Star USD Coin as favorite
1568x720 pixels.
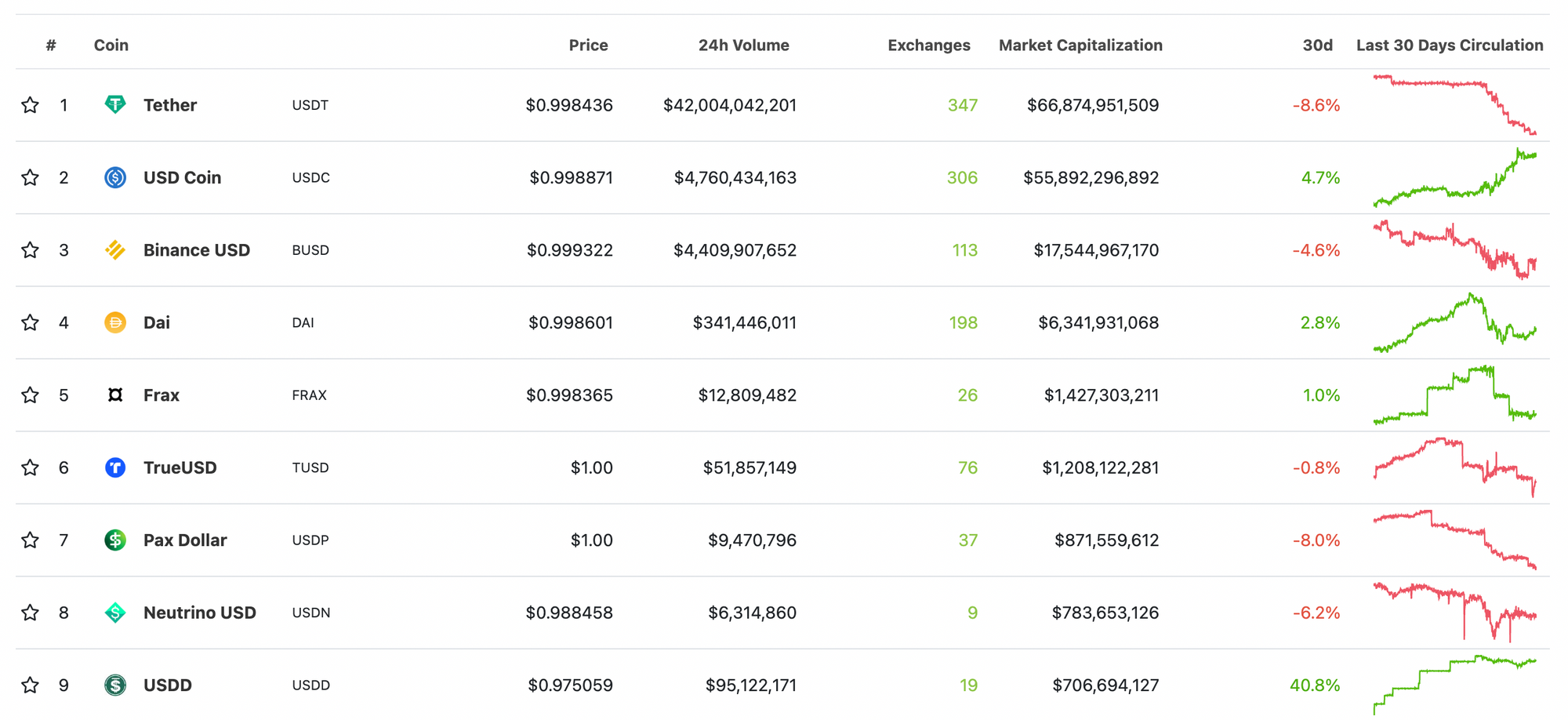click(30, 177)
